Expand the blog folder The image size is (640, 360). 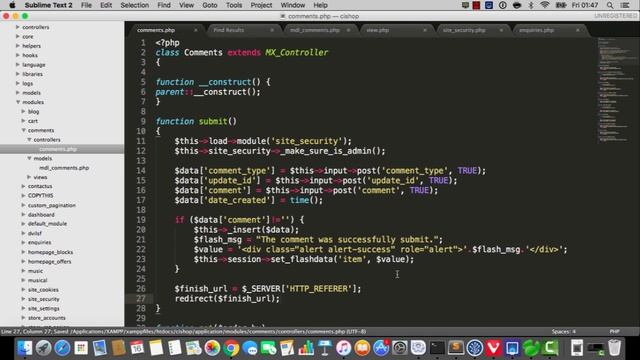[x=24, y=111]
